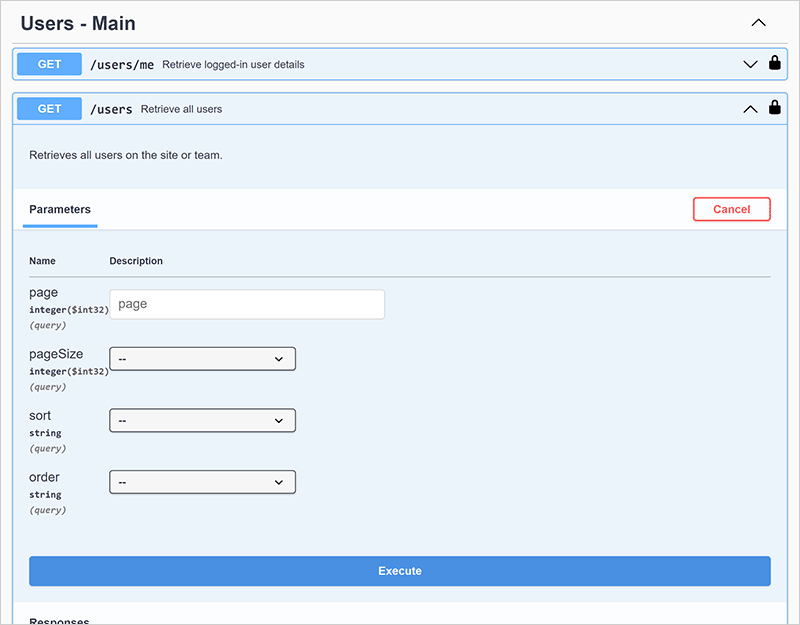Click the Users - Main section title
The width and height of the screenshot is (800, 625).
click(x=78, y=23)
